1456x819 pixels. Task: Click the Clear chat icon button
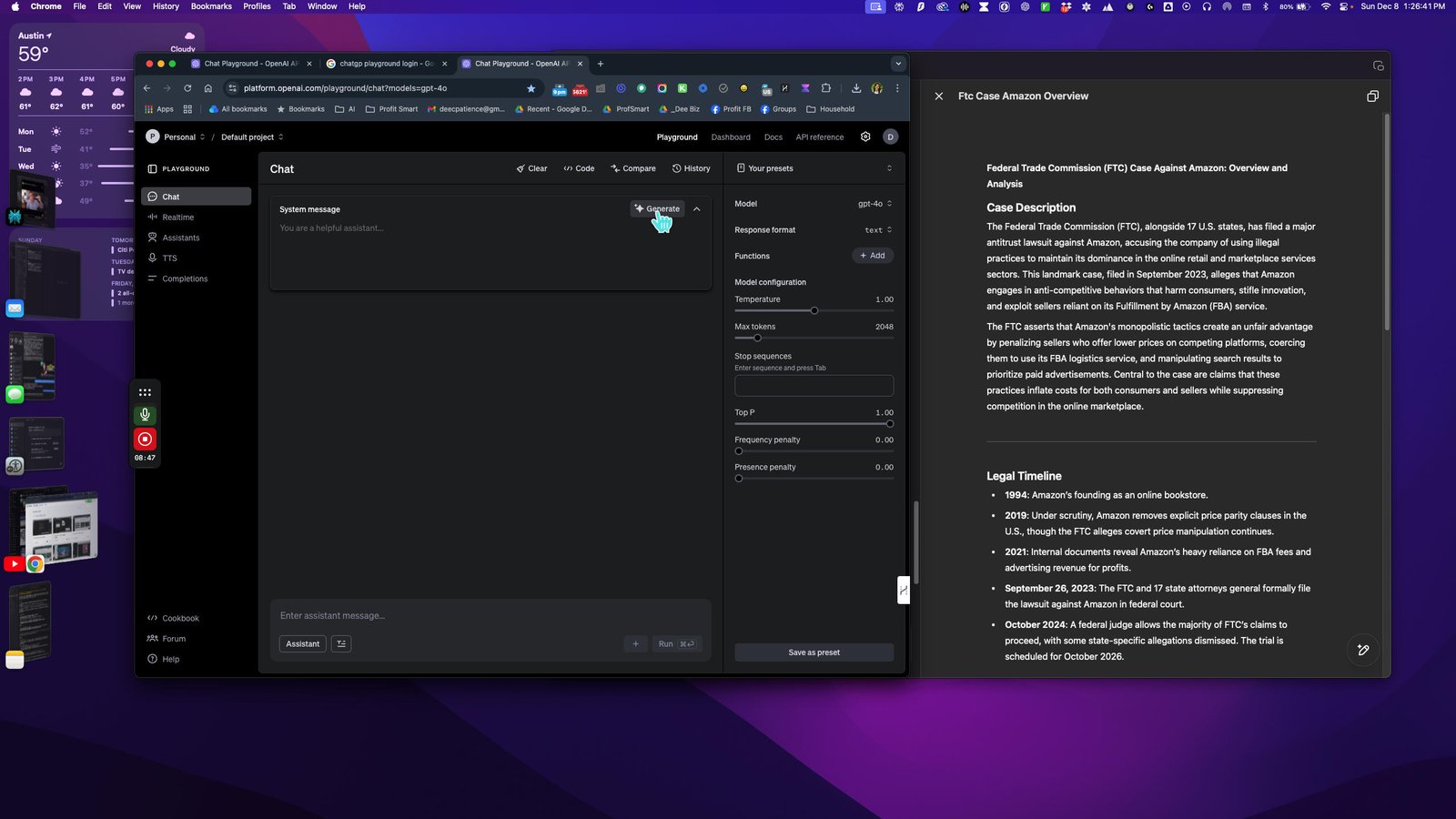click(532, 168)
